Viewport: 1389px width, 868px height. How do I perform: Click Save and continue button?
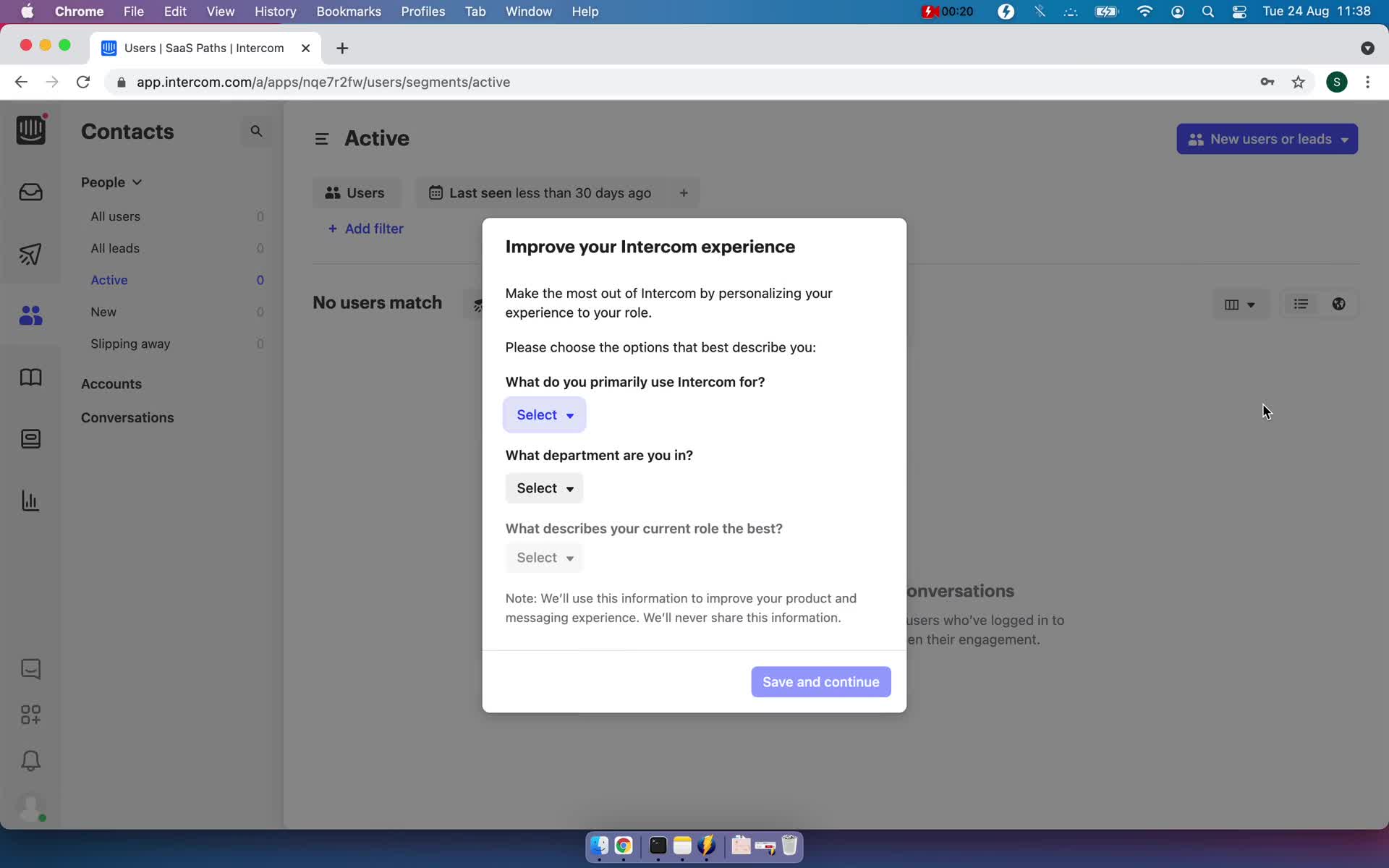pos(820,681)
